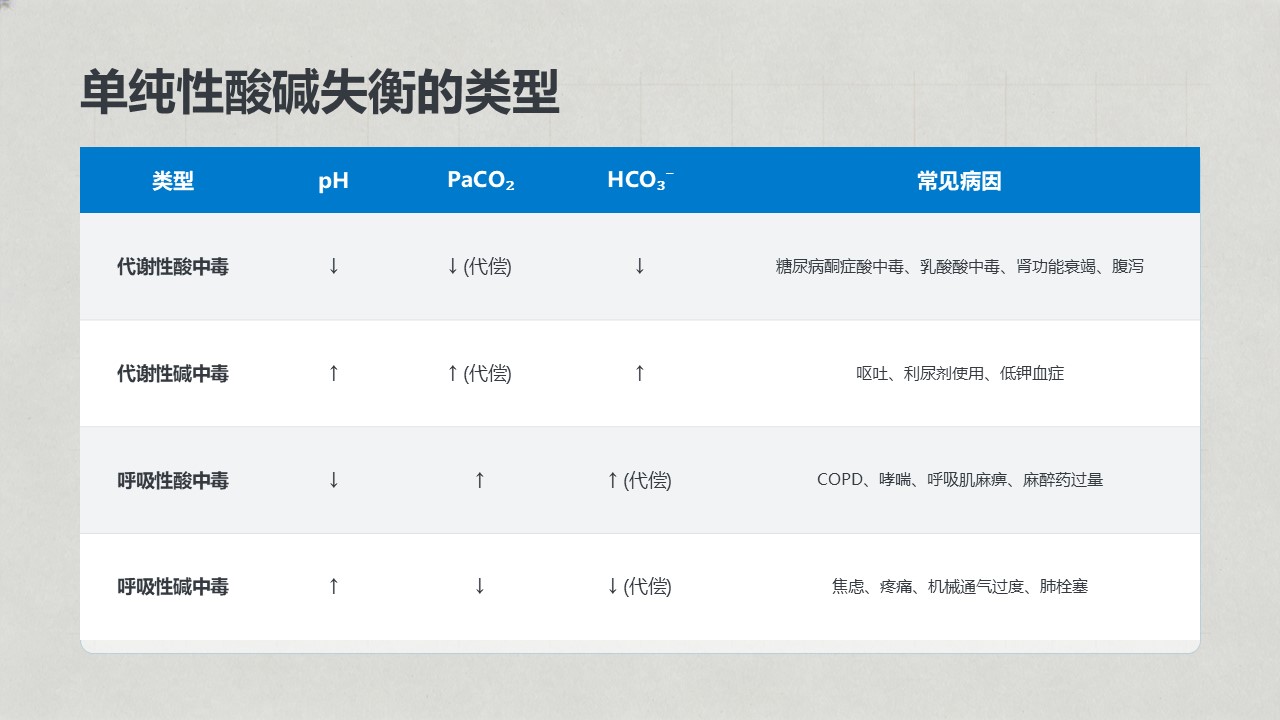Click the HCO₃⁻ column header
This screenshot has width=1280, height=720.
click(640, 181)
